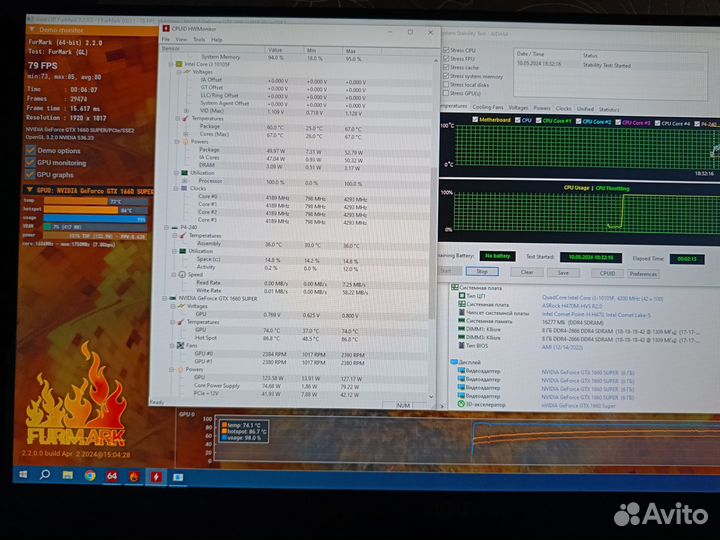Collapse the Clocks node
Viewport: 720px width, 540px height.
[x=176, y=188]
